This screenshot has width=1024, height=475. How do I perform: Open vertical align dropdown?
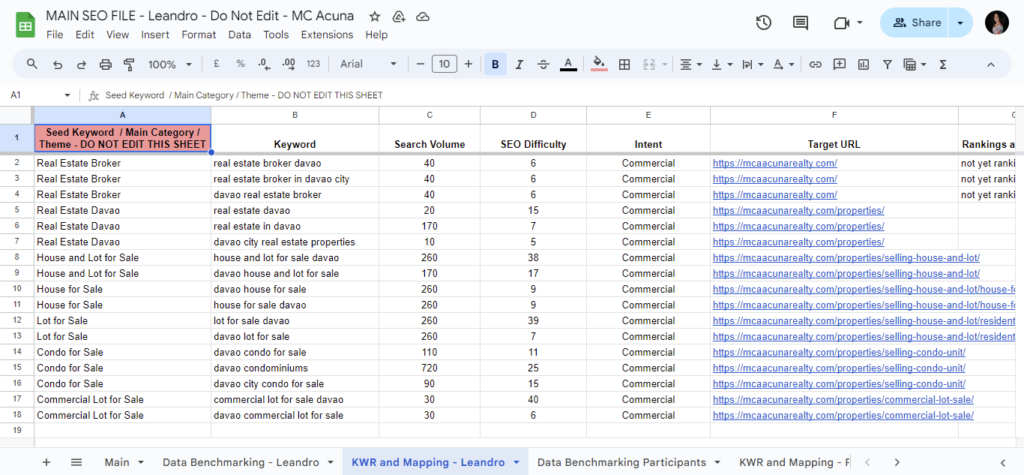721,64
